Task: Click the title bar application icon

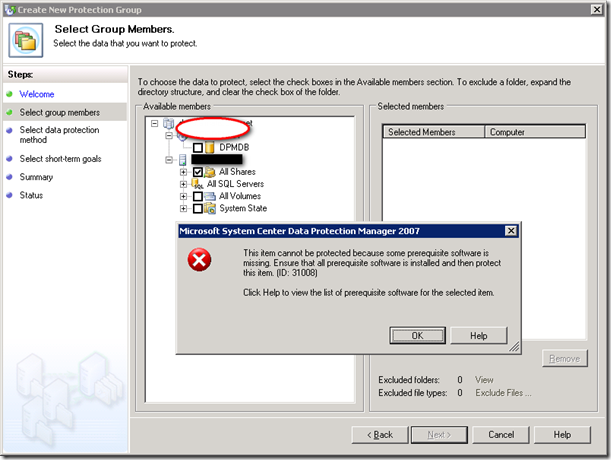Action: point(9,9)
